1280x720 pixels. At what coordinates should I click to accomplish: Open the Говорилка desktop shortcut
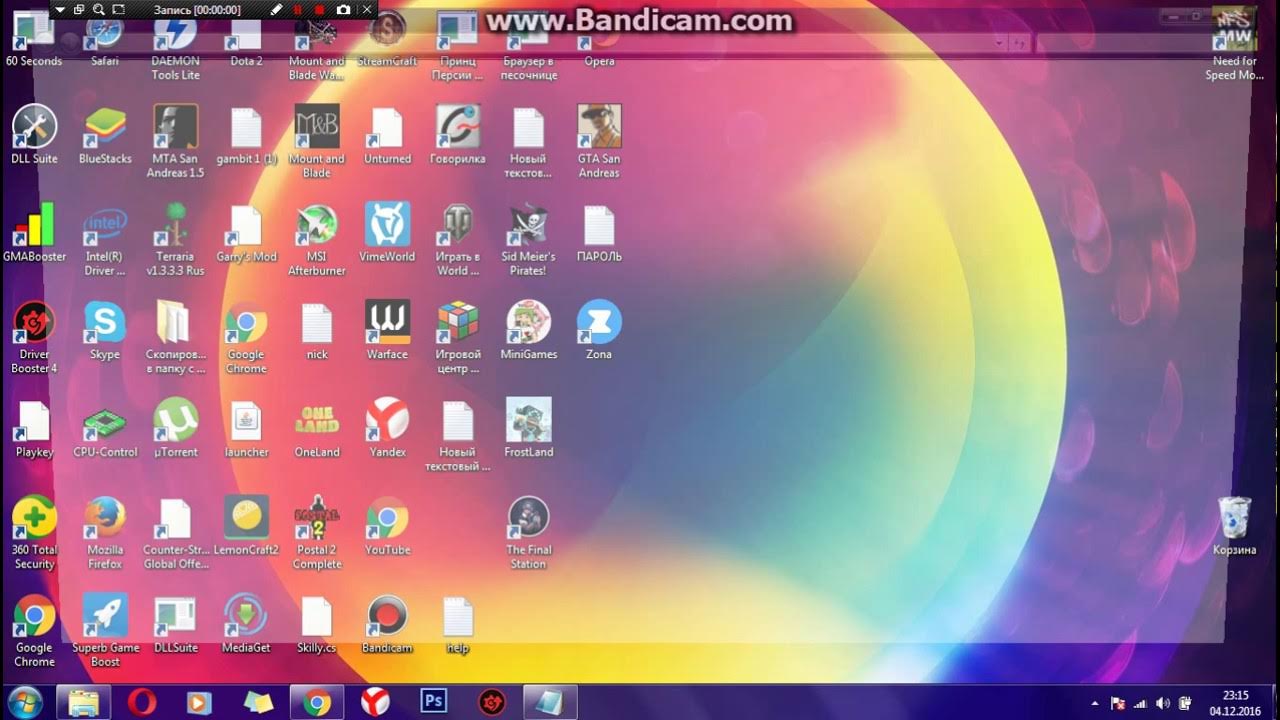point(458,134)
